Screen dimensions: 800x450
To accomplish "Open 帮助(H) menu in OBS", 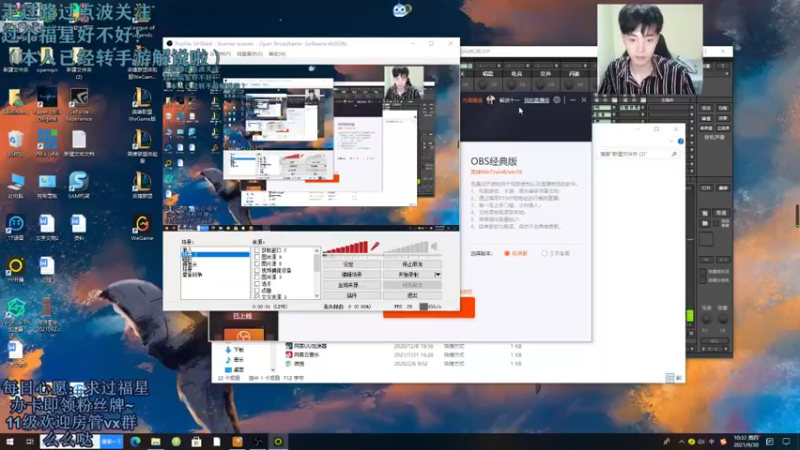I will 277,54.
